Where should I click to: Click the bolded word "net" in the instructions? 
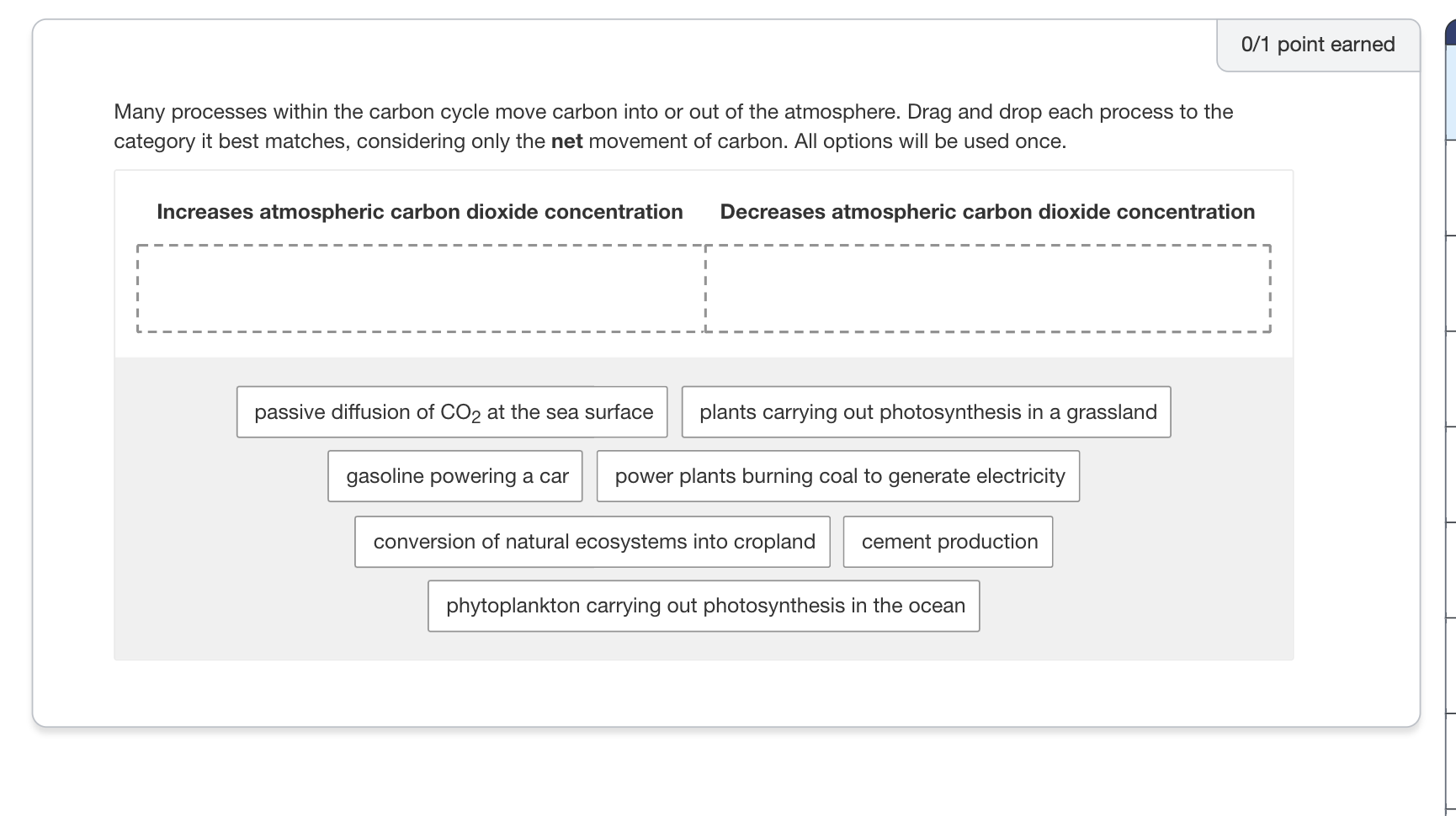point(569,140)
